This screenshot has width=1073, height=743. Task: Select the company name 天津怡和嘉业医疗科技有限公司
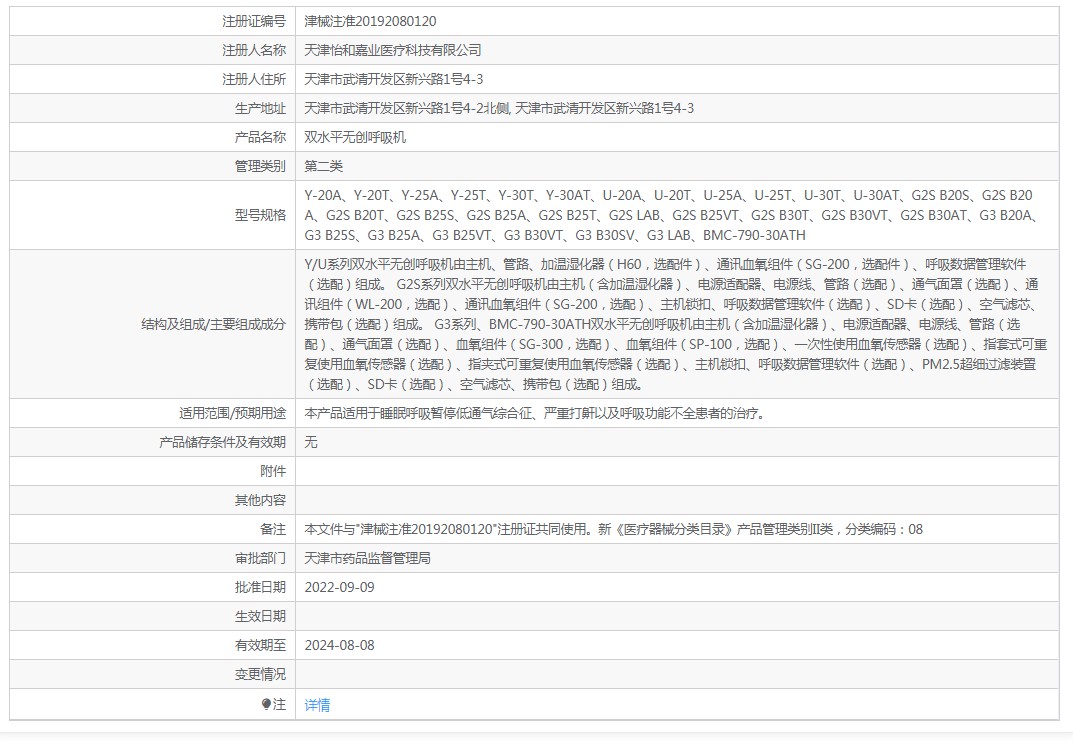point(393,50)
